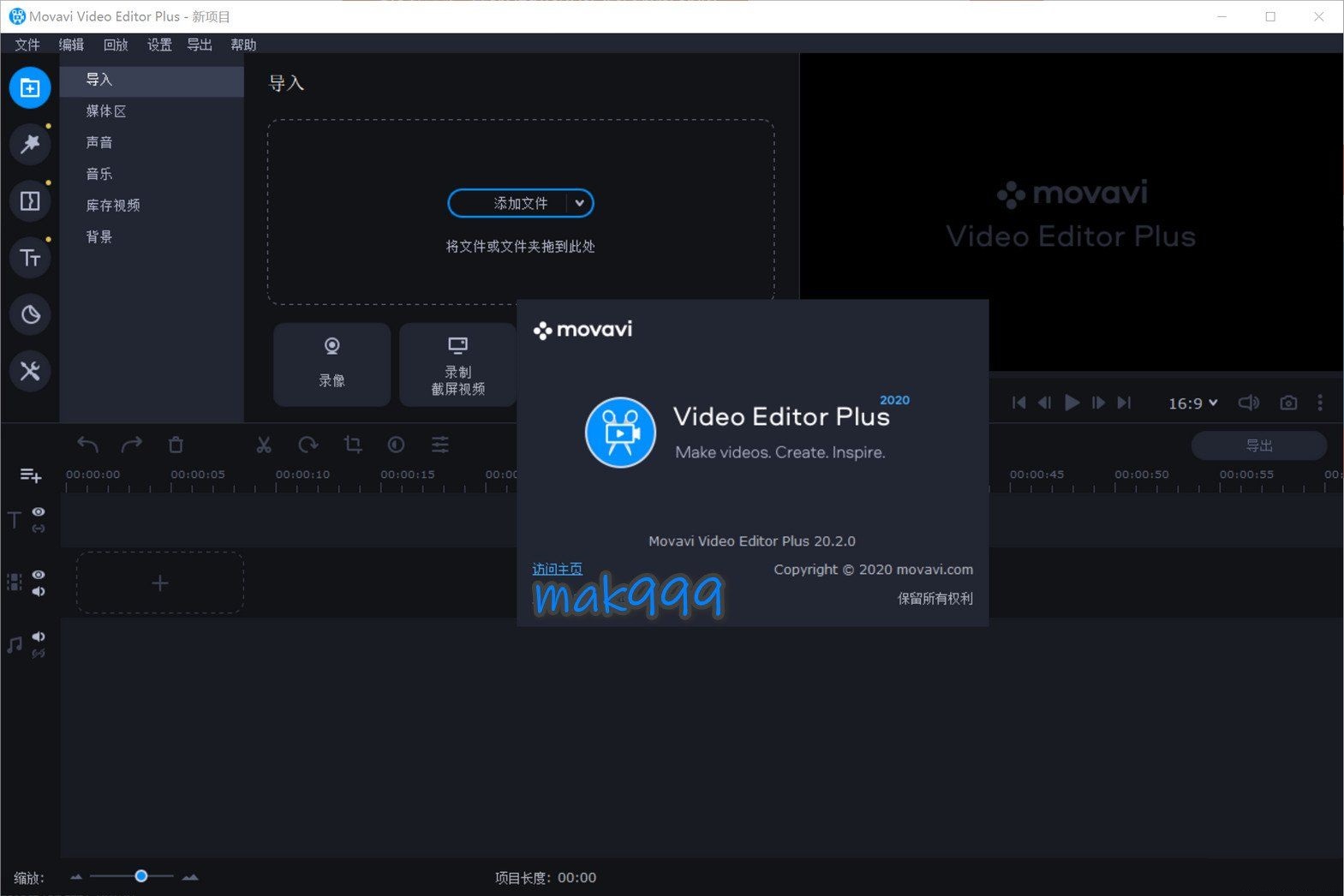Select the Crop tool icon

[x=352, y=445]
